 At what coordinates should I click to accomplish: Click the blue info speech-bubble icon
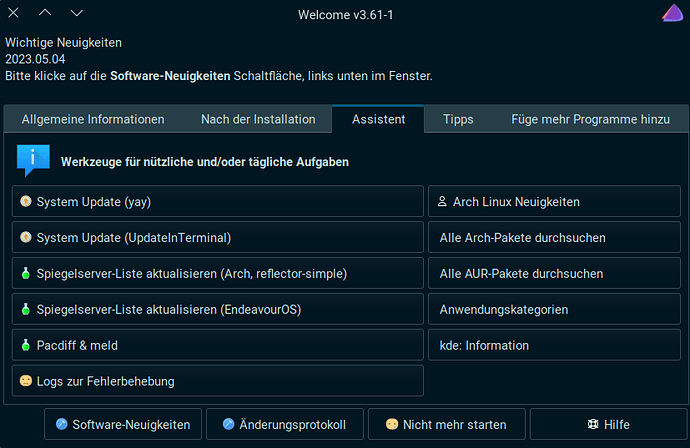click(x=33, y=161)
